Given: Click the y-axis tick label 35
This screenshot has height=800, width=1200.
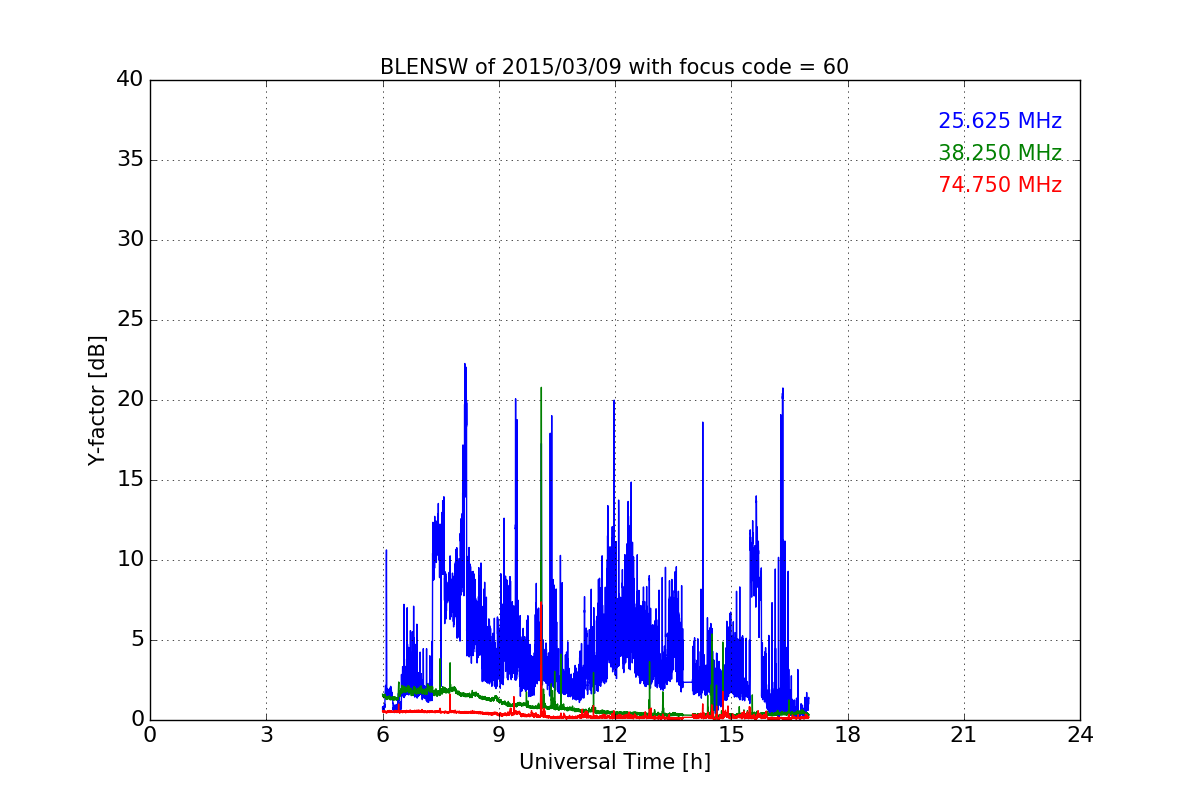Looking at the screenshot, I should click(130, 160).
